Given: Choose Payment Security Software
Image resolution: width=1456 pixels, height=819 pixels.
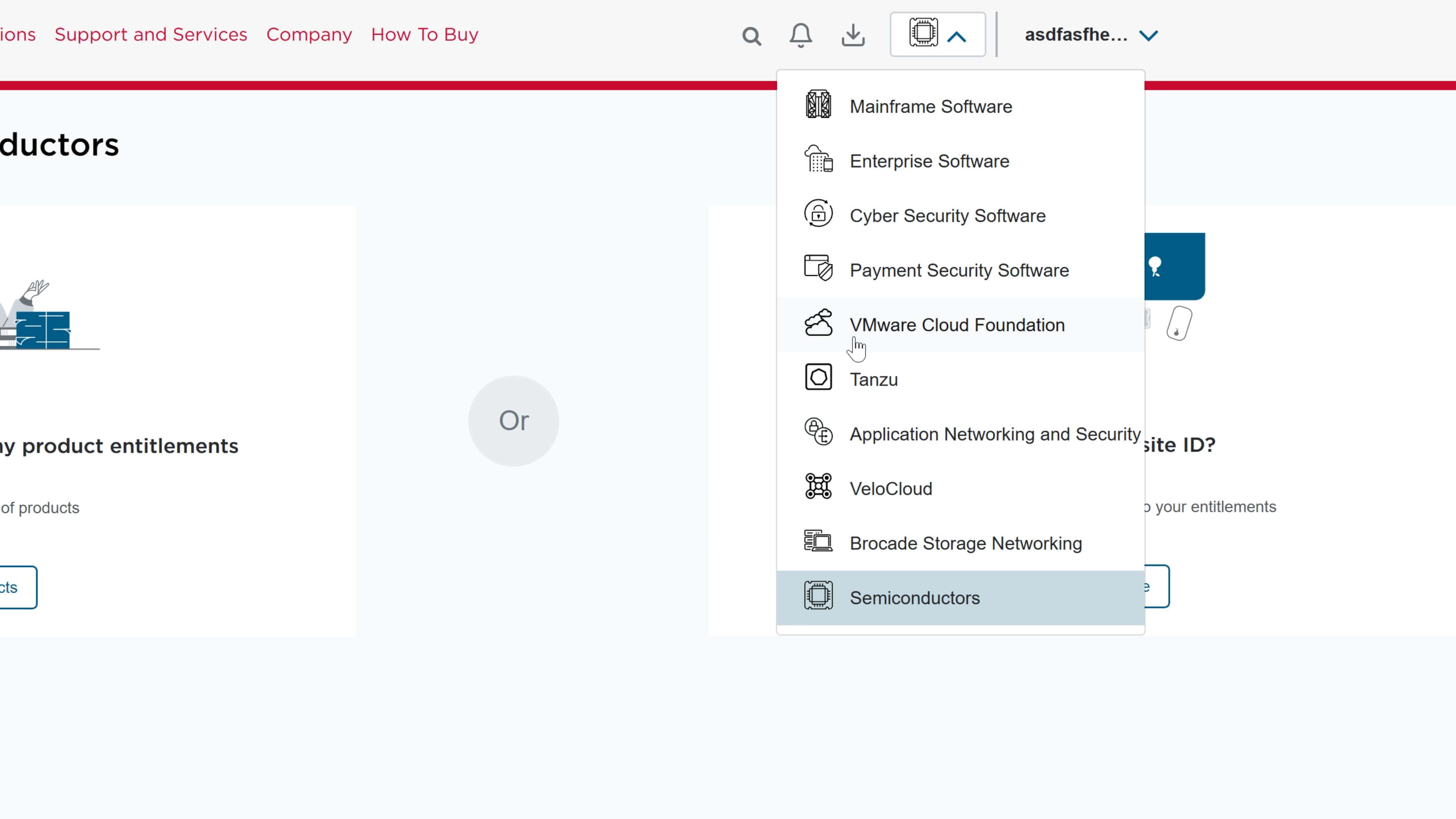Looking at the screenshot, I should pos(960,270).
